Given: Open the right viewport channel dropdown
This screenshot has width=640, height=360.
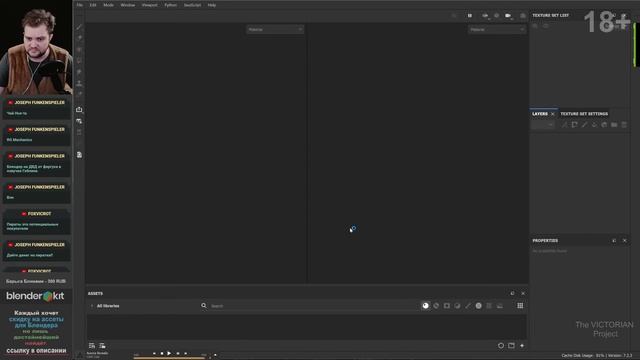Looking at the screenshot, I should pyautogui.click(x=497, y=29).
